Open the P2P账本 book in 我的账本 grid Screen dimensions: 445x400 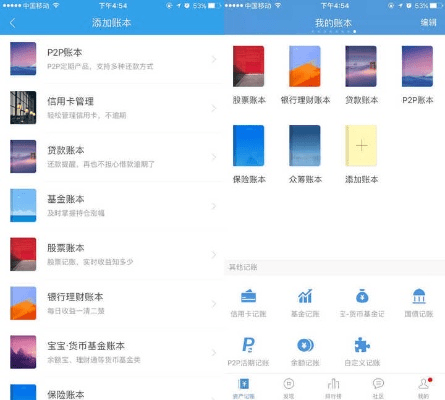[418, 66]
